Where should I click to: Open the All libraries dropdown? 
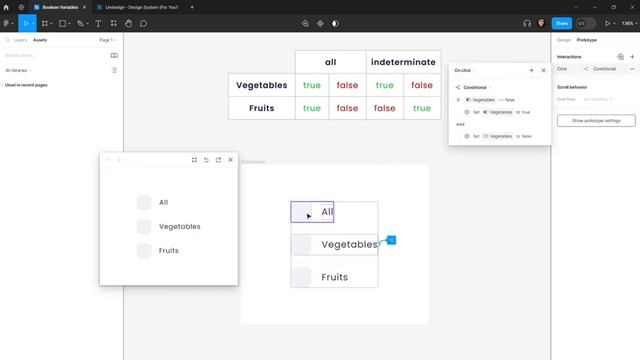tap(18, 71)
